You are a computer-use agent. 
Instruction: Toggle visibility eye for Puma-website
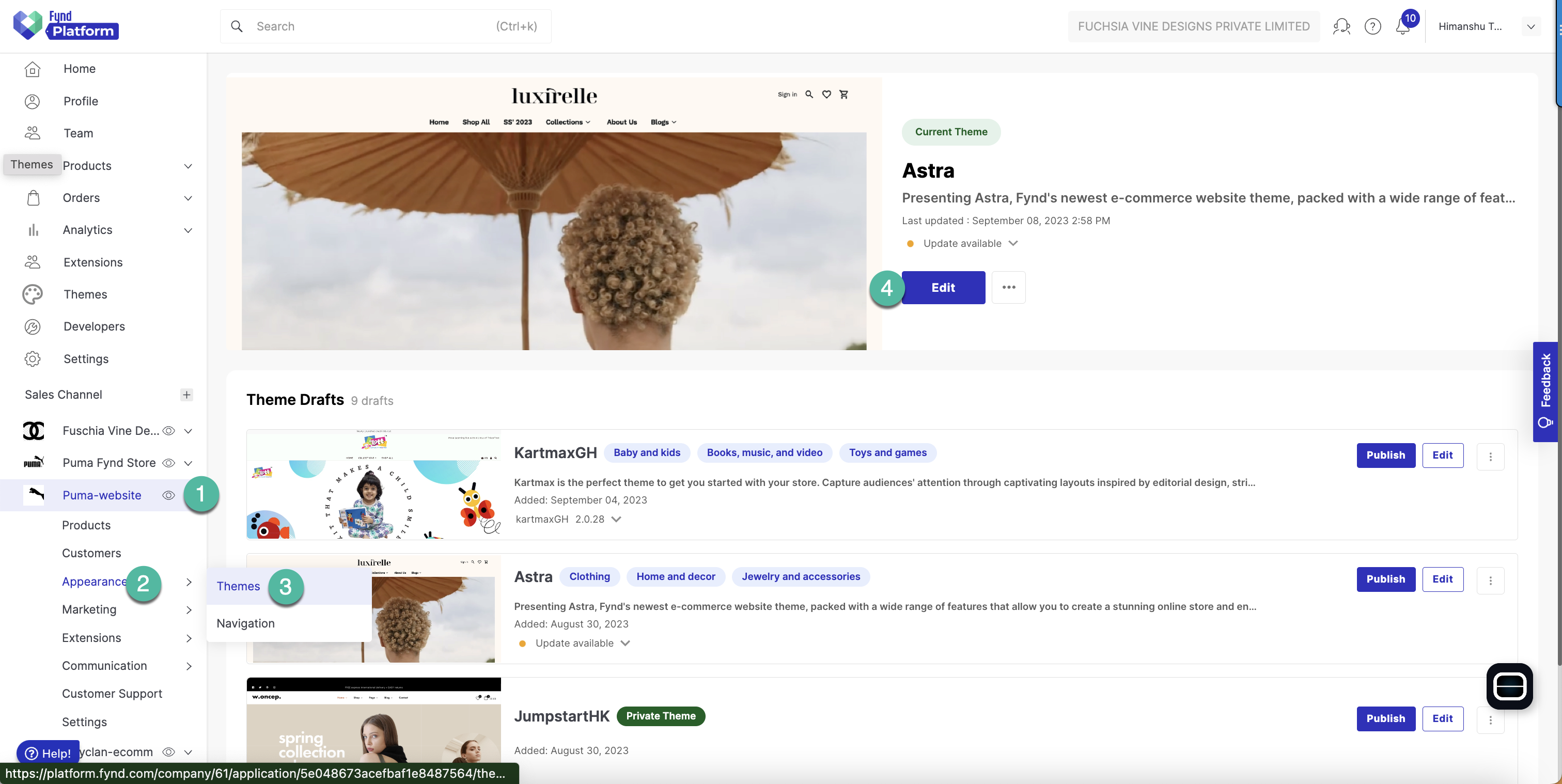tap(169, 495)
